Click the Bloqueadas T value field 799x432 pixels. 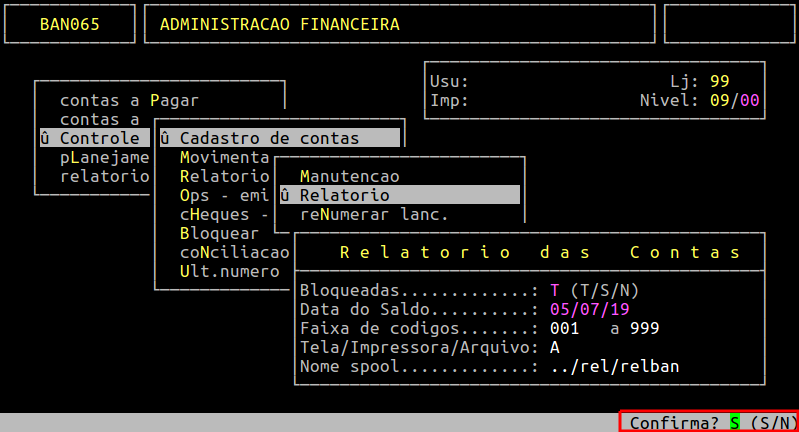pos(555,290)
